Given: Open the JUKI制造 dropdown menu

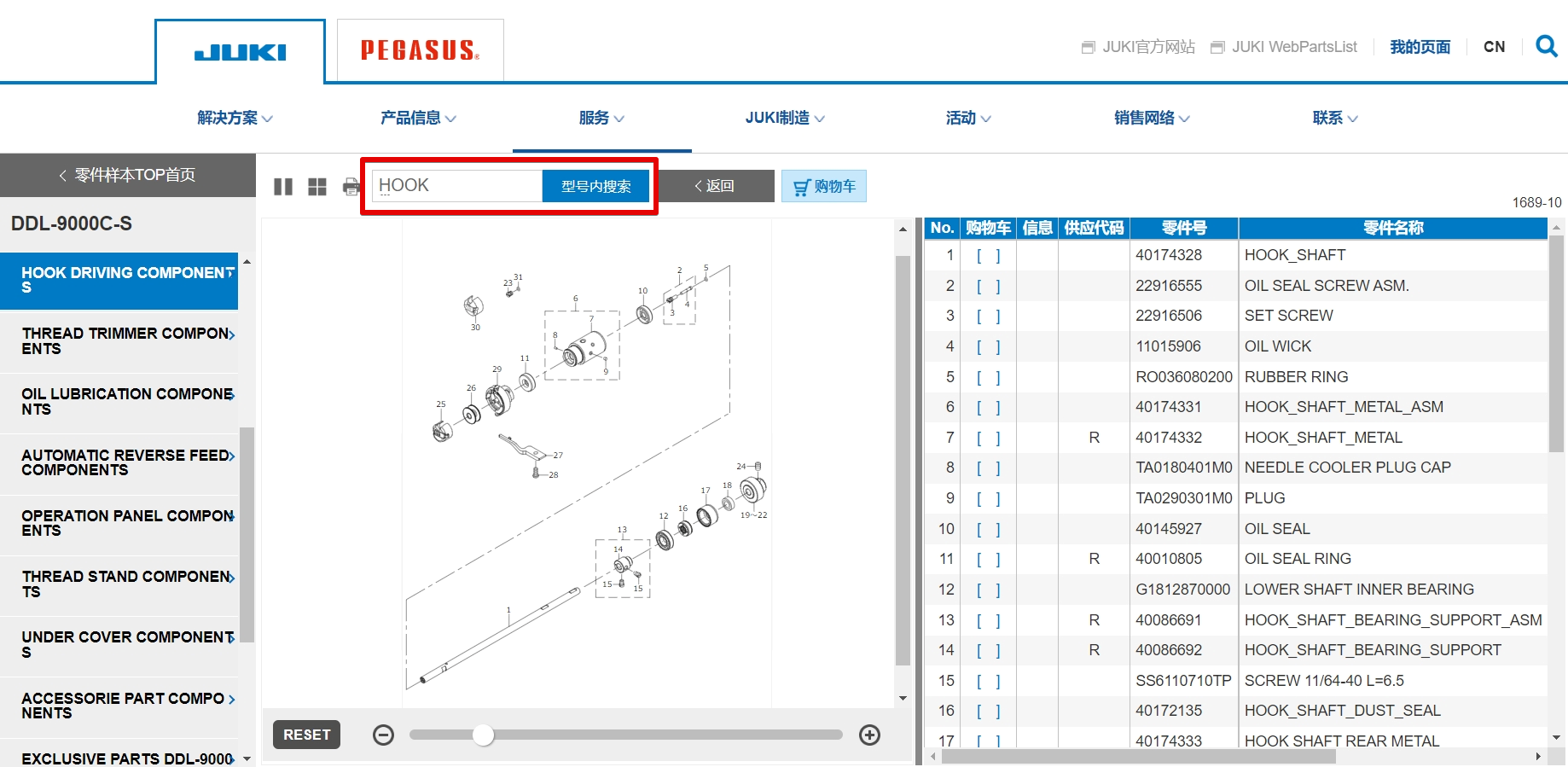Looking at the screenshot, I should (x=785, y=118).
